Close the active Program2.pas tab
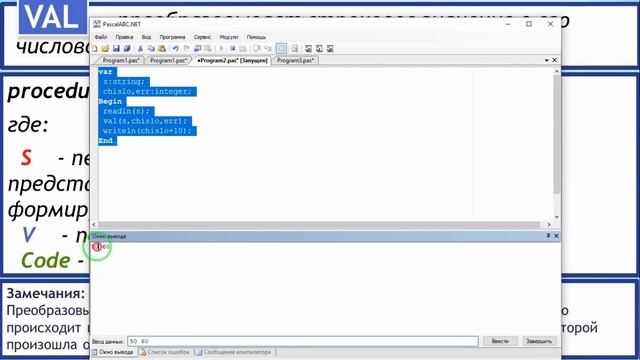 point(554,60)
